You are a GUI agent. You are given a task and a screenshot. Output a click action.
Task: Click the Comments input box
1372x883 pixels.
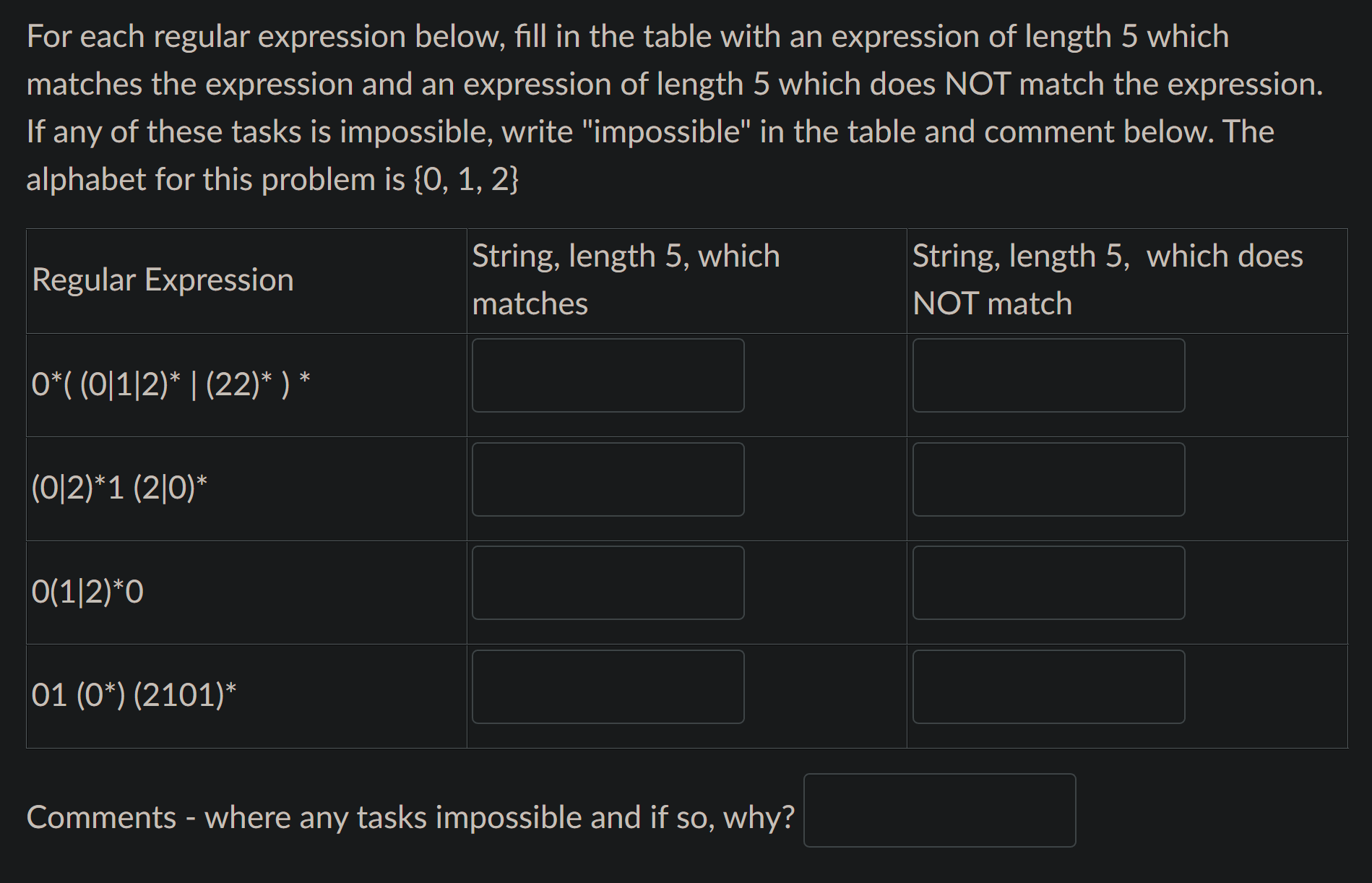coord(939,811)
